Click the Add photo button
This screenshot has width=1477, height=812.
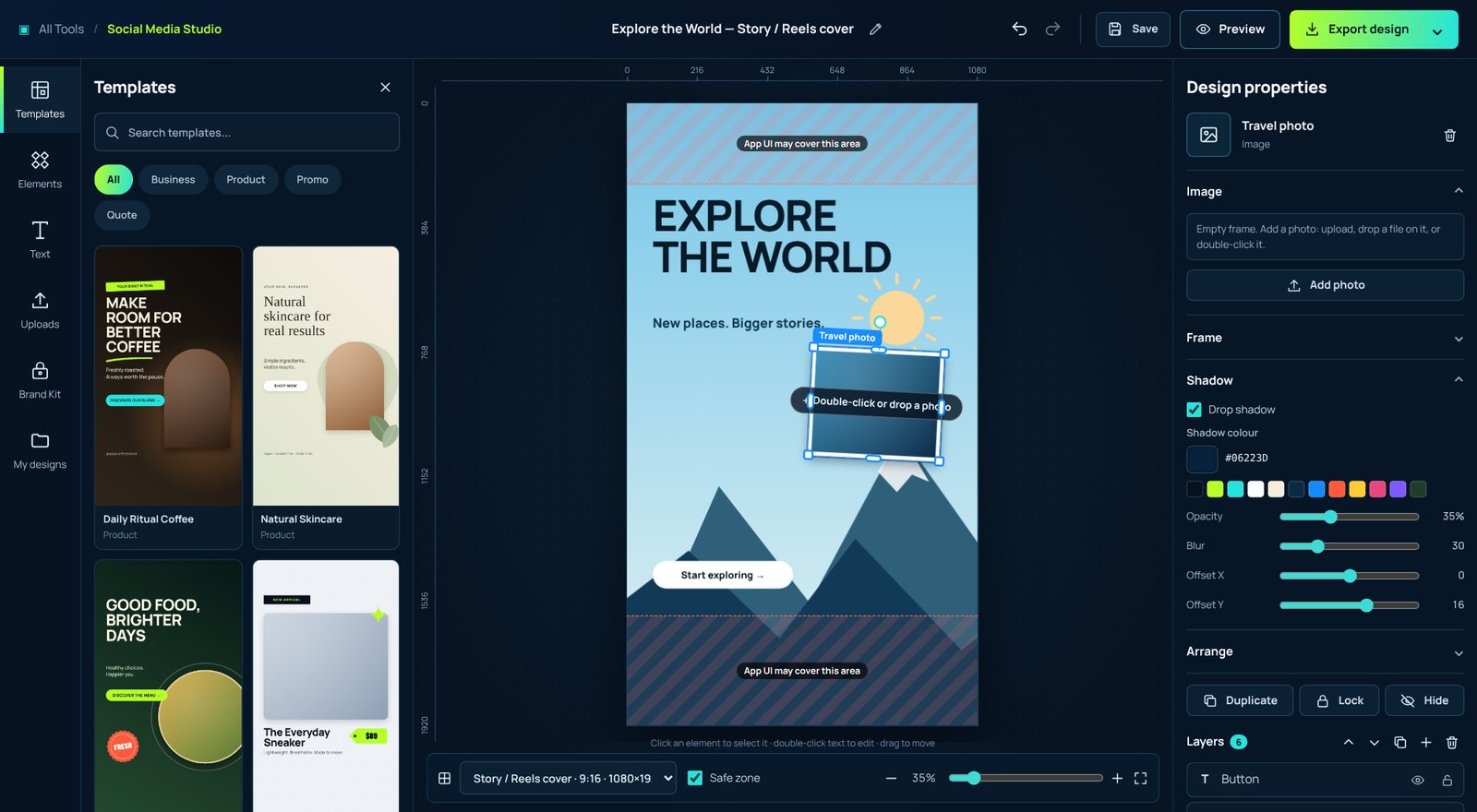point(1325,285)
